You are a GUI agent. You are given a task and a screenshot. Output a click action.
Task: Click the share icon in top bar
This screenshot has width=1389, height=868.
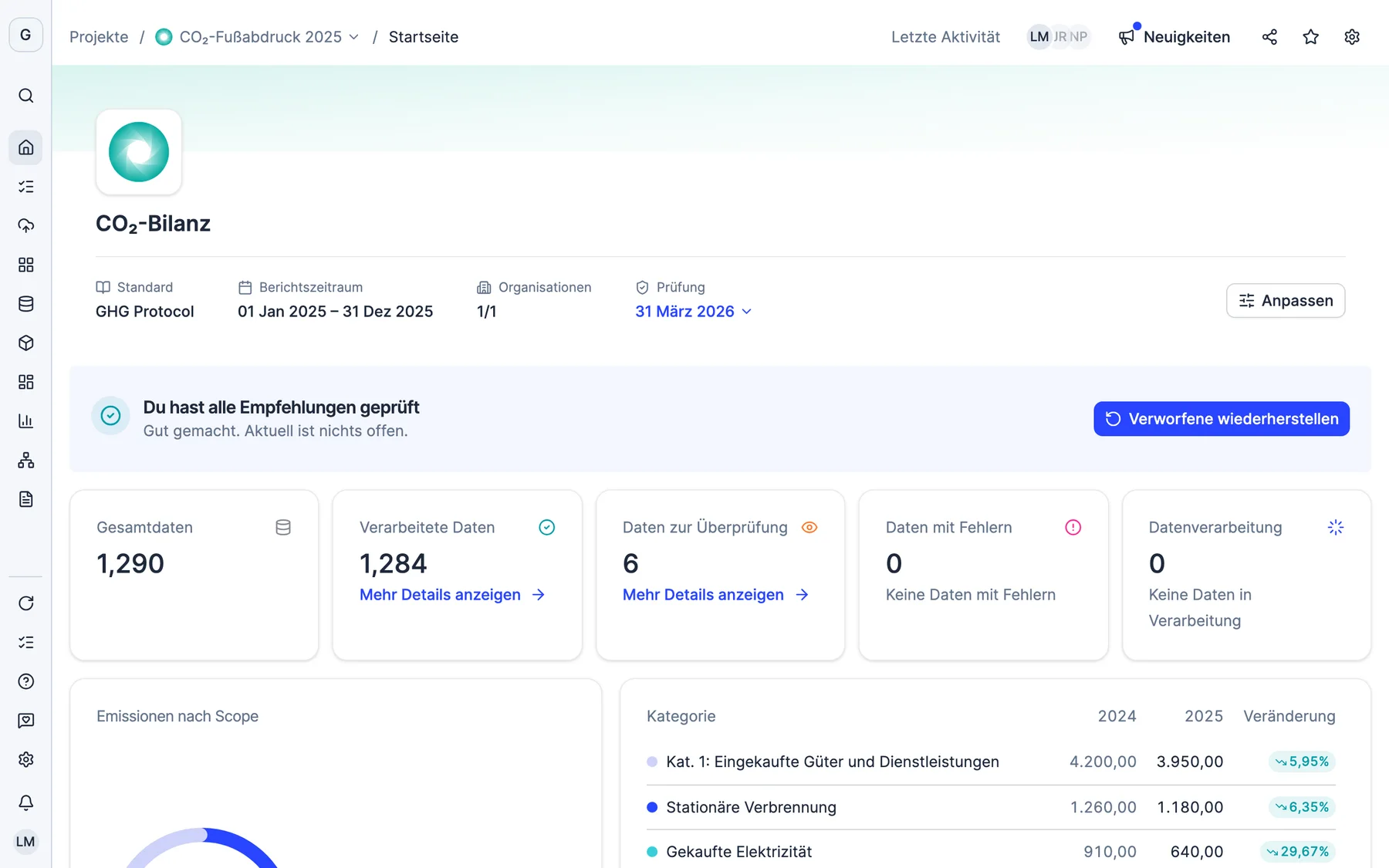pyautogui.click(x=1269, y=36)
